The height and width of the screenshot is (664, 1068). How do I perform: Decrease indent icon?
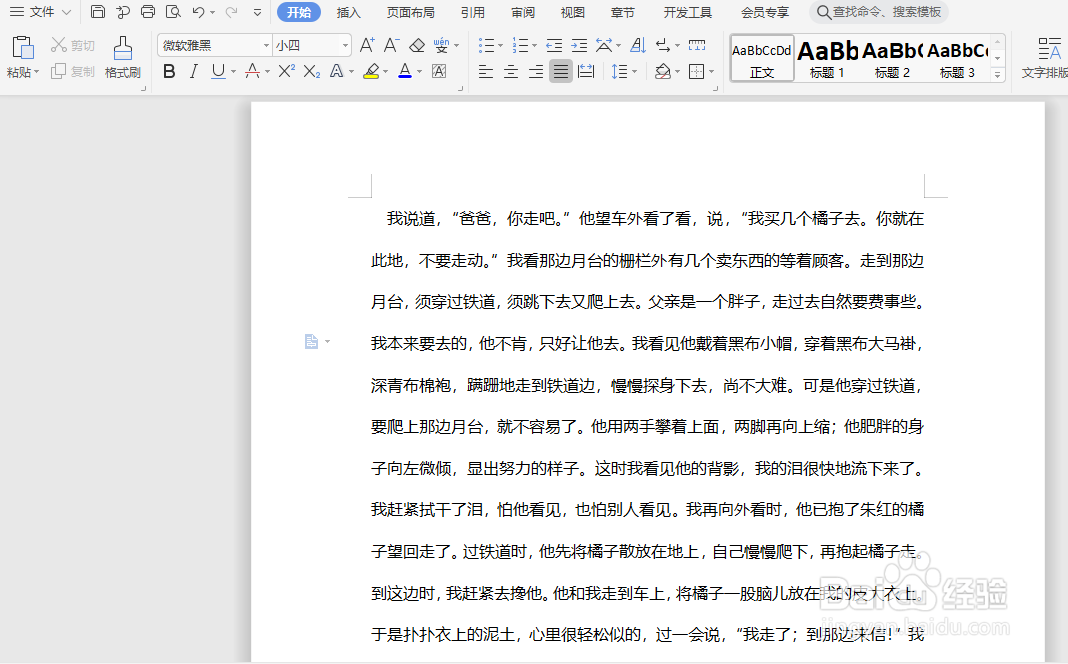pos(554,46)
